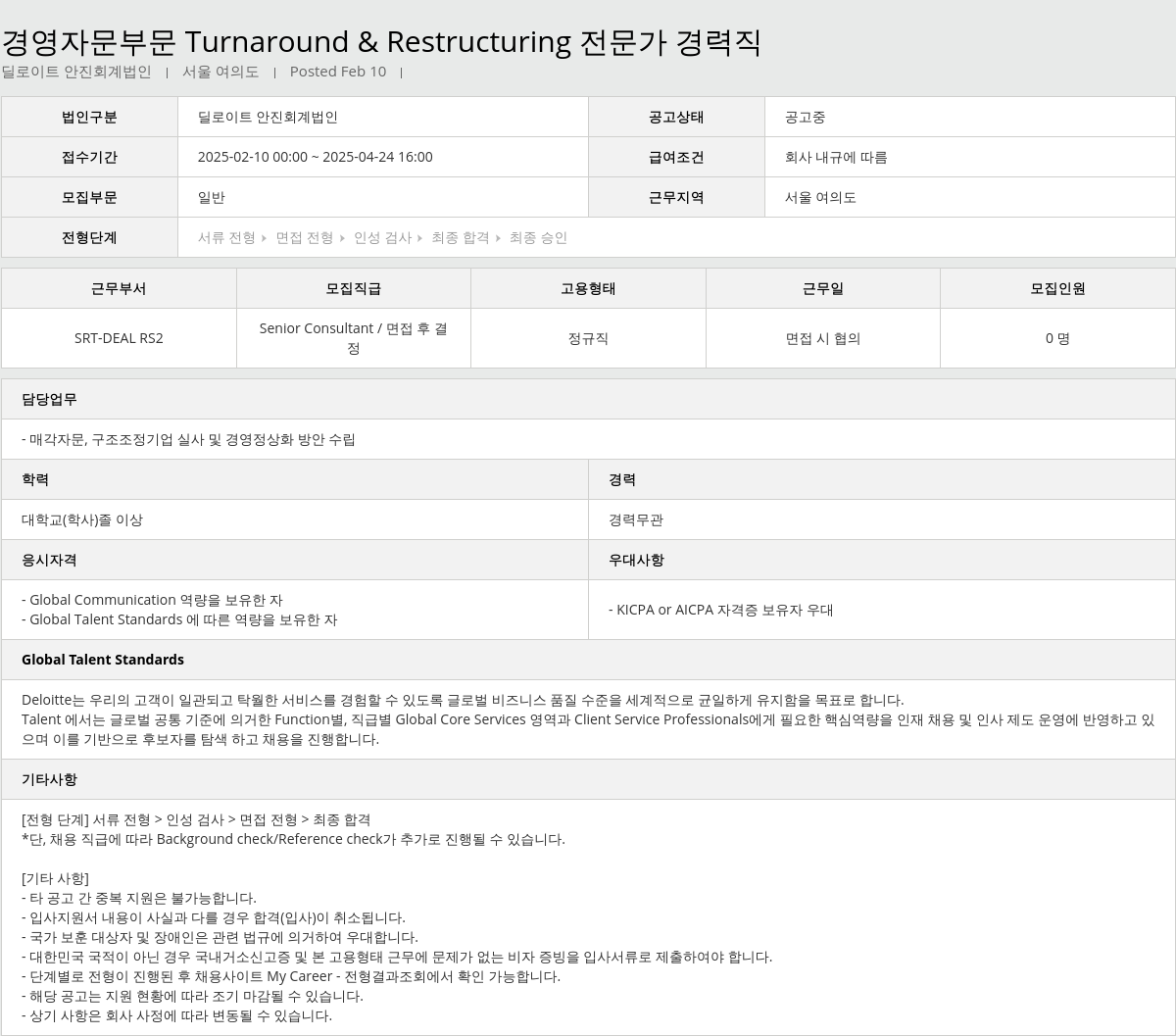Click the bold Global Talent Standards section header
1176x1036 pixels.
(588, 660)
